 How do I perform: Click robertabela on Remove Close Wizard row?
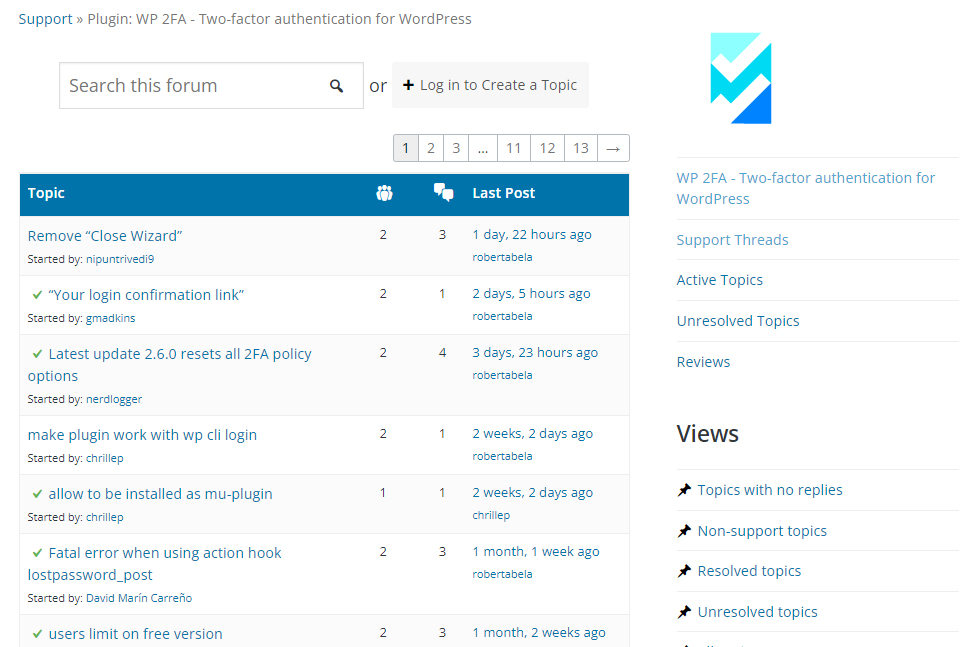(502, 257)
